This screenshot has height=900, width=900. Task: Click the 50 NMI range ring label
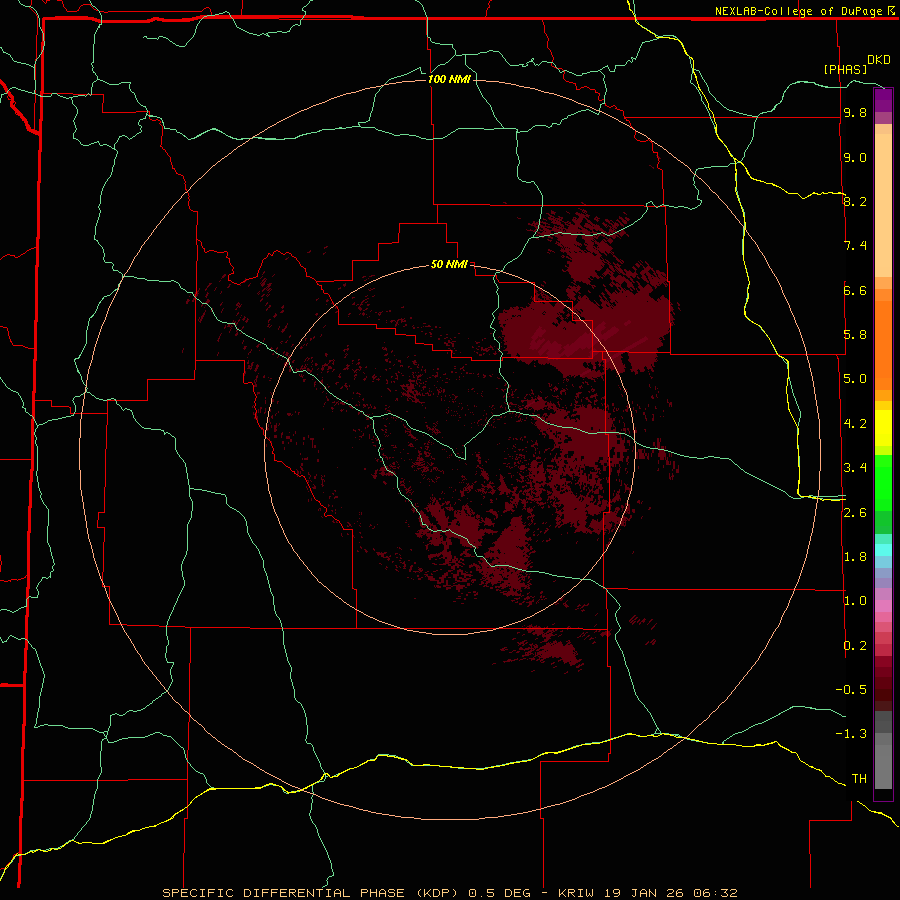click(x=449, y=264)
